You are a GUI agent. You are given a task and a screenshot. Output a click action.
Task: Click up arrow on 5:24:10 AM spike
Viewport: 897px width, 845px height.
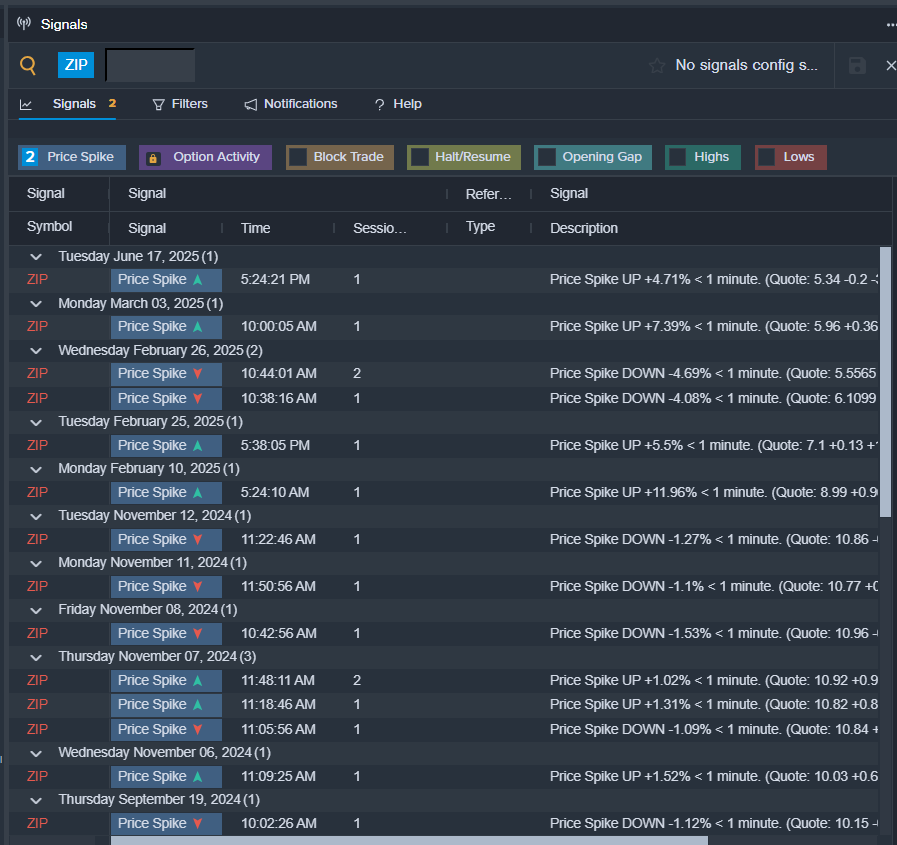(x=198, y=492)
